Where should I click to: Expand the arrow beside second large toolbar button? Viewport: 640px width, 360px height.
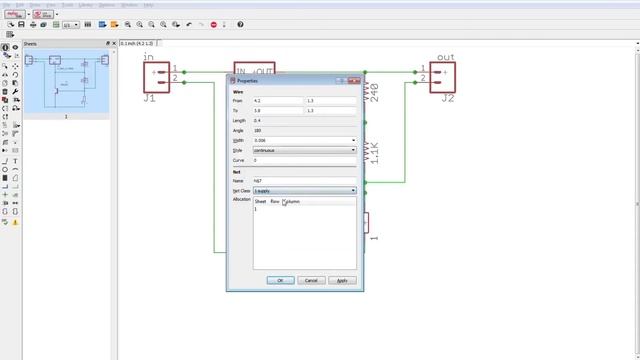click(57, 14)
